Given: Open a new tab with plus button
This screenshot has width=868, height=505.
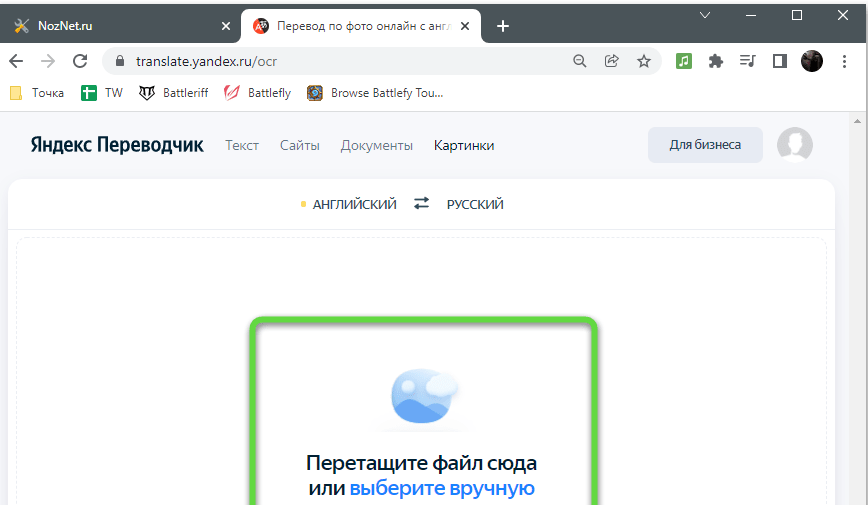Looking at the screenshot, I should [x=503, y=26].
